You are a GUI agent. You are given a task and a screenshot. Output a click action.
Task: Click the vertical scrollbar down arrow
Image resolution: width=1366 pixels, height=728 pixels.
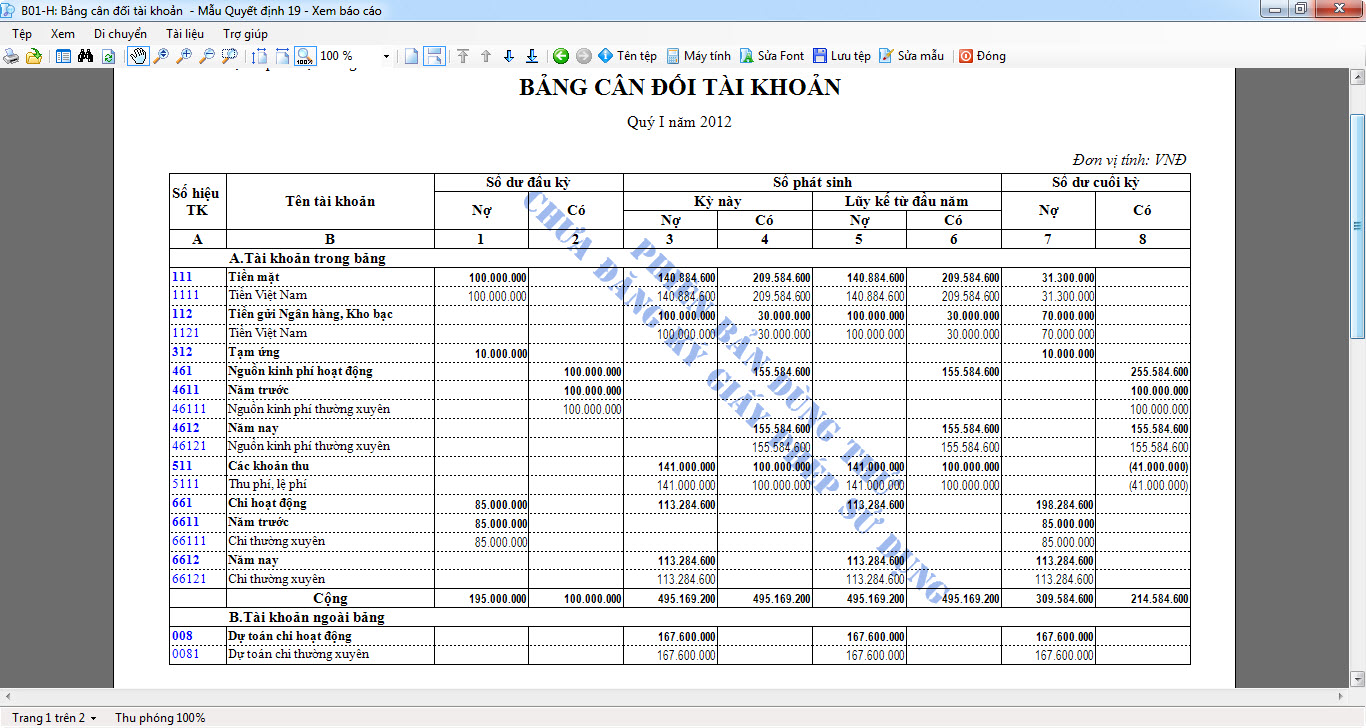point(1358,678)
